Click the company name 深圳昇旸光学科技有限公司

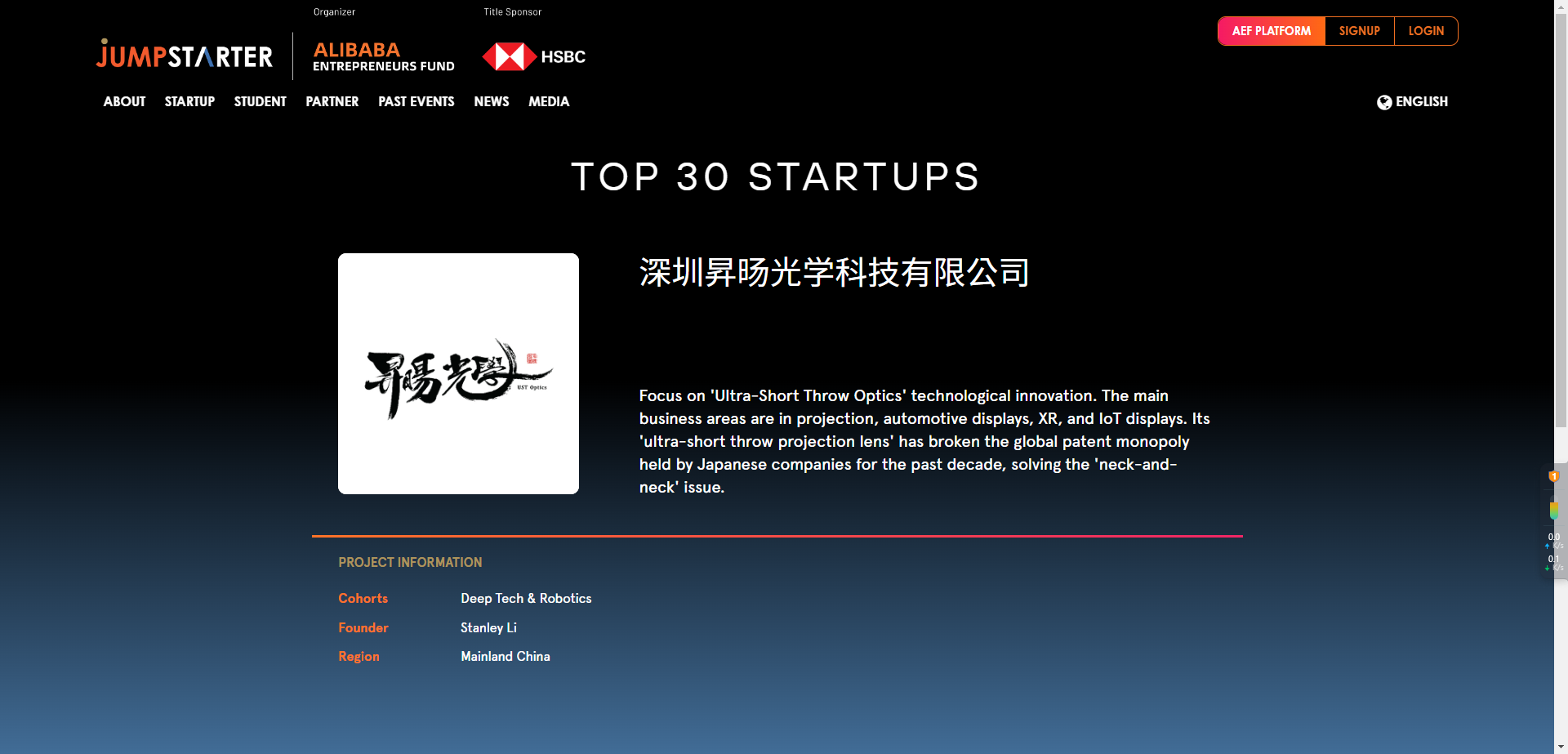(834, 273)
